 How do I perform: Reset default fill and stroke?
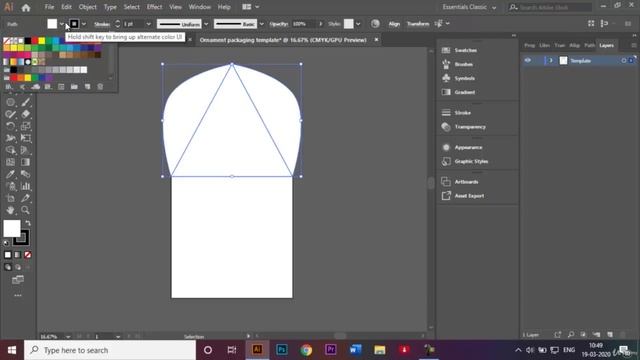[x=6, y=243]
